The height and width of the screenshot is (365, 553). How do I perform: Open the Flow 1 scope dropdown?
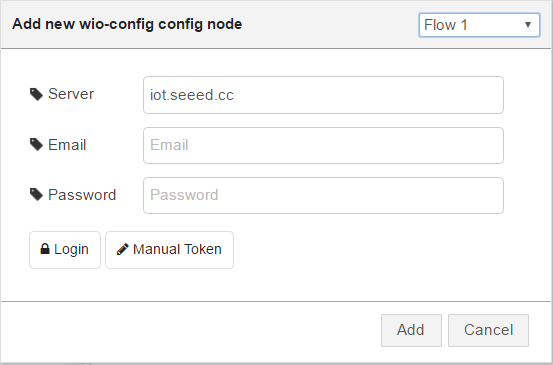pyautogui.click(x=479, y=25)
